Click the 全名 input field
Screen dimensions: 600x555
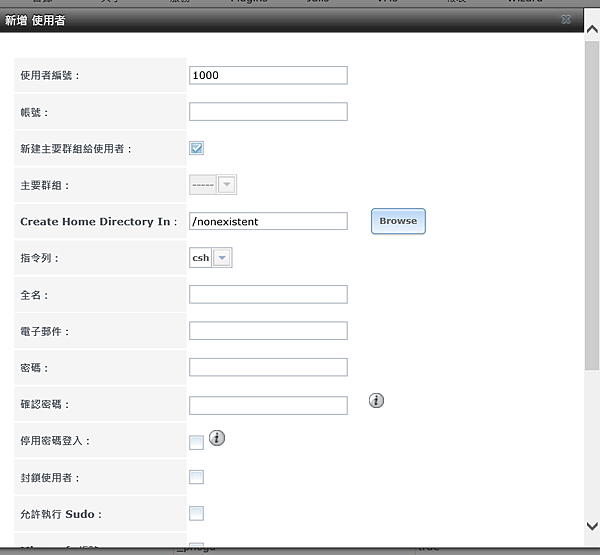point(268,294)
